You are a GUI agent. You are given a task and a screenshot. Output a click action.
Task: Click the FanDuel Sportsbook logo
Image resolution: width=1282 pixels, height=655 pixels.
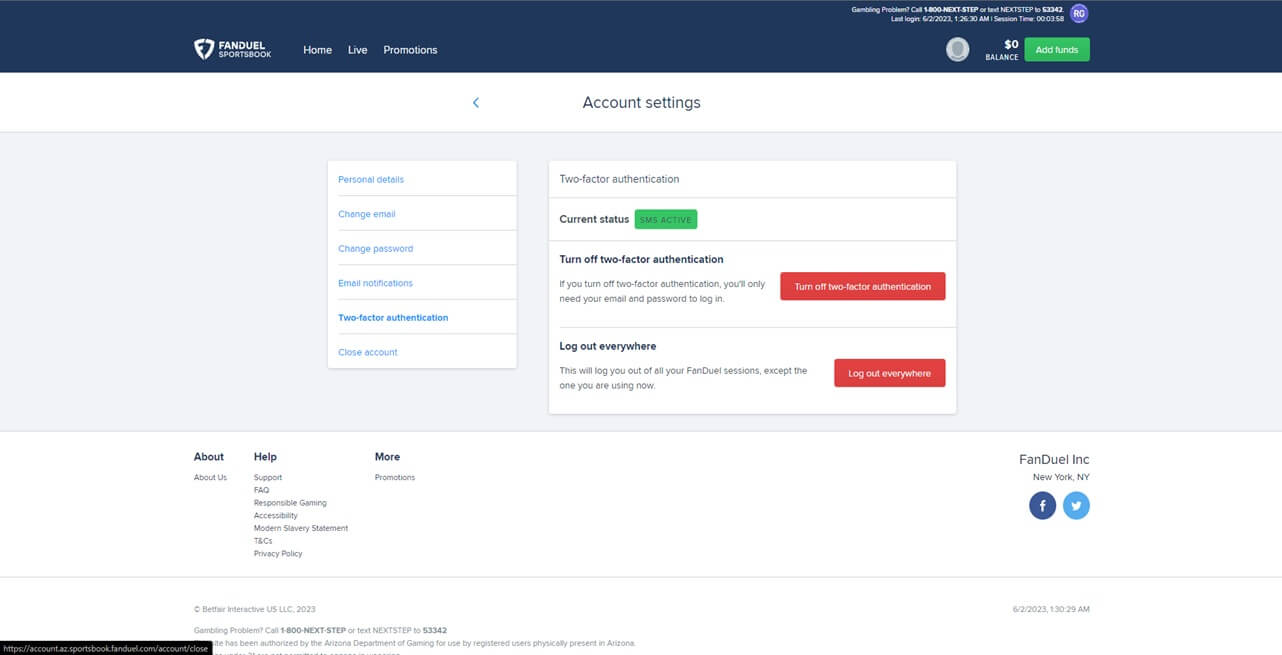click(x=232, y=50)
